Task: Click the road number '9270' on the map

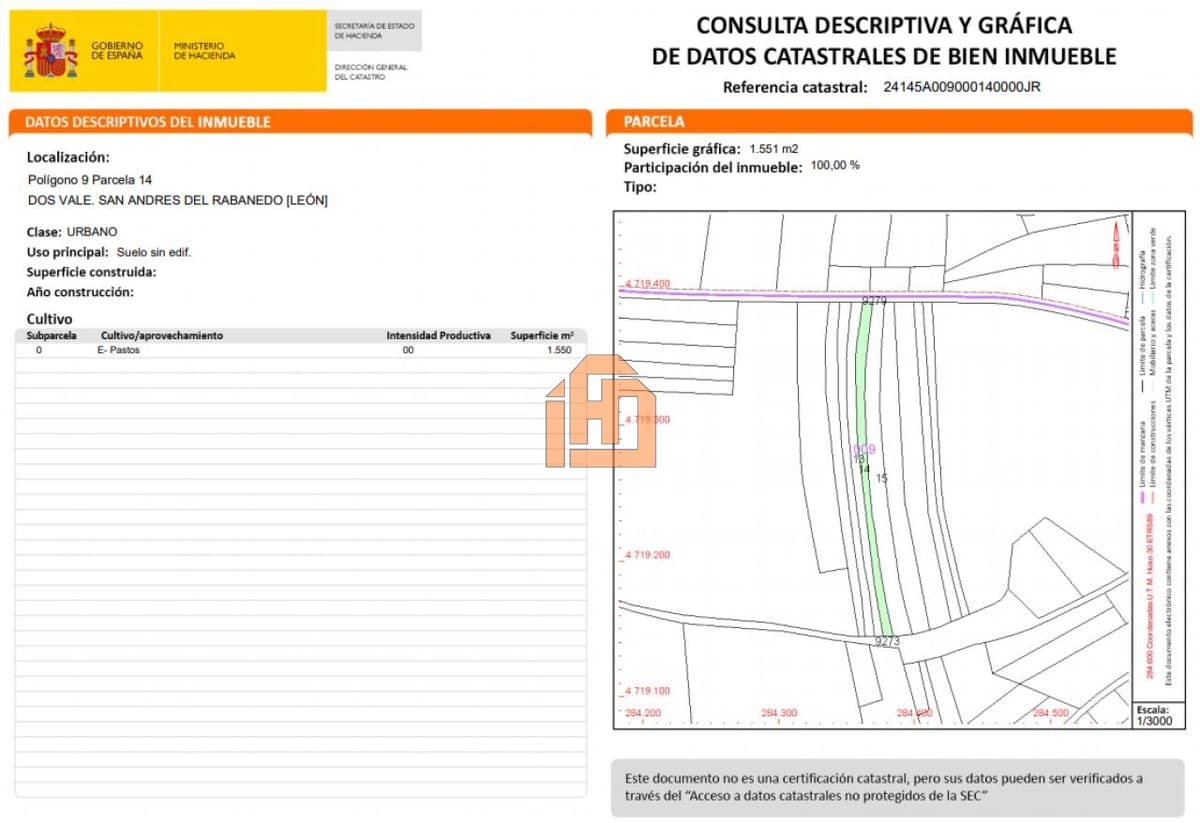Action: point(874,300)
